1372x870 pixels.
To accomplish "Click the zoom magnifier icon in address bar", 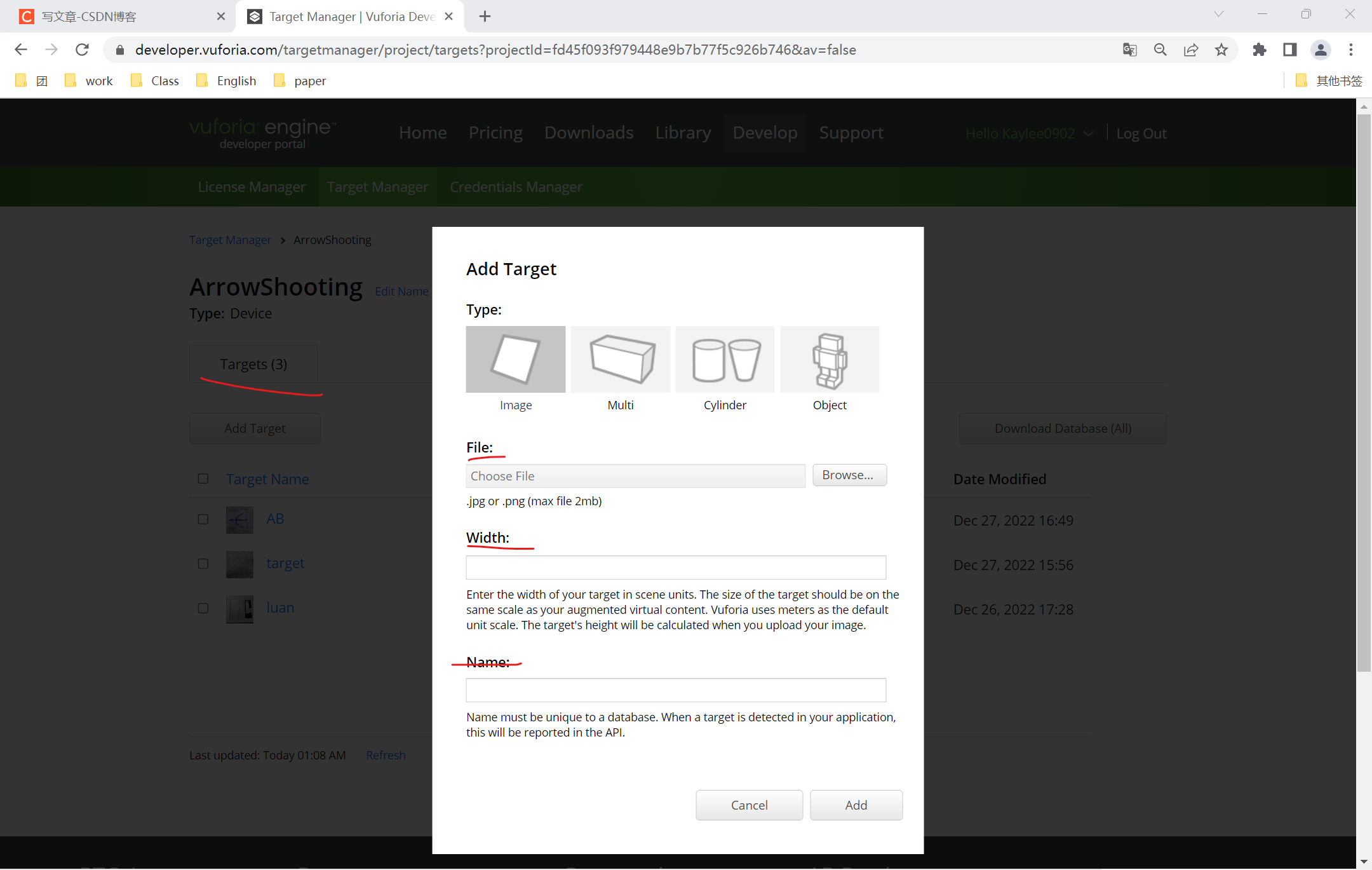I will (x=1160, y=50).
